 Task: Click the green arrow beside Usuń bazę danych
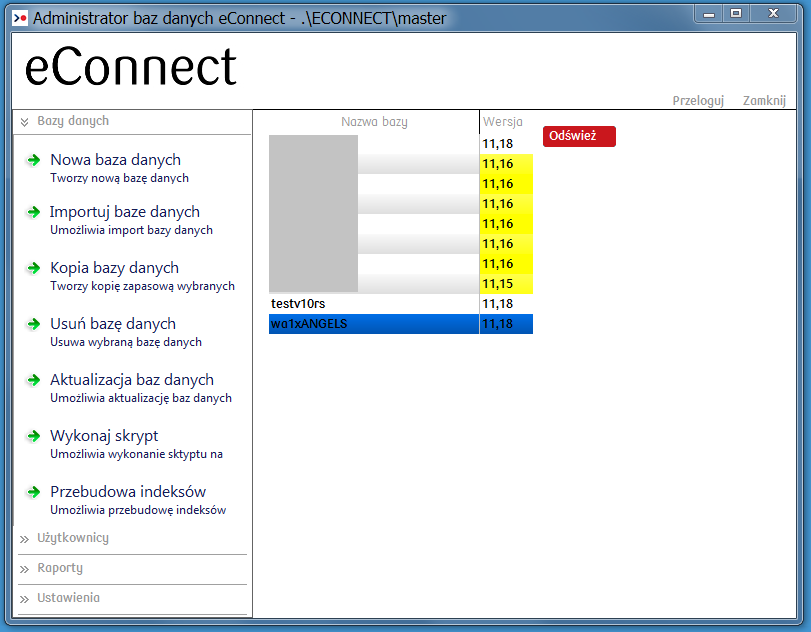(34, 324)
